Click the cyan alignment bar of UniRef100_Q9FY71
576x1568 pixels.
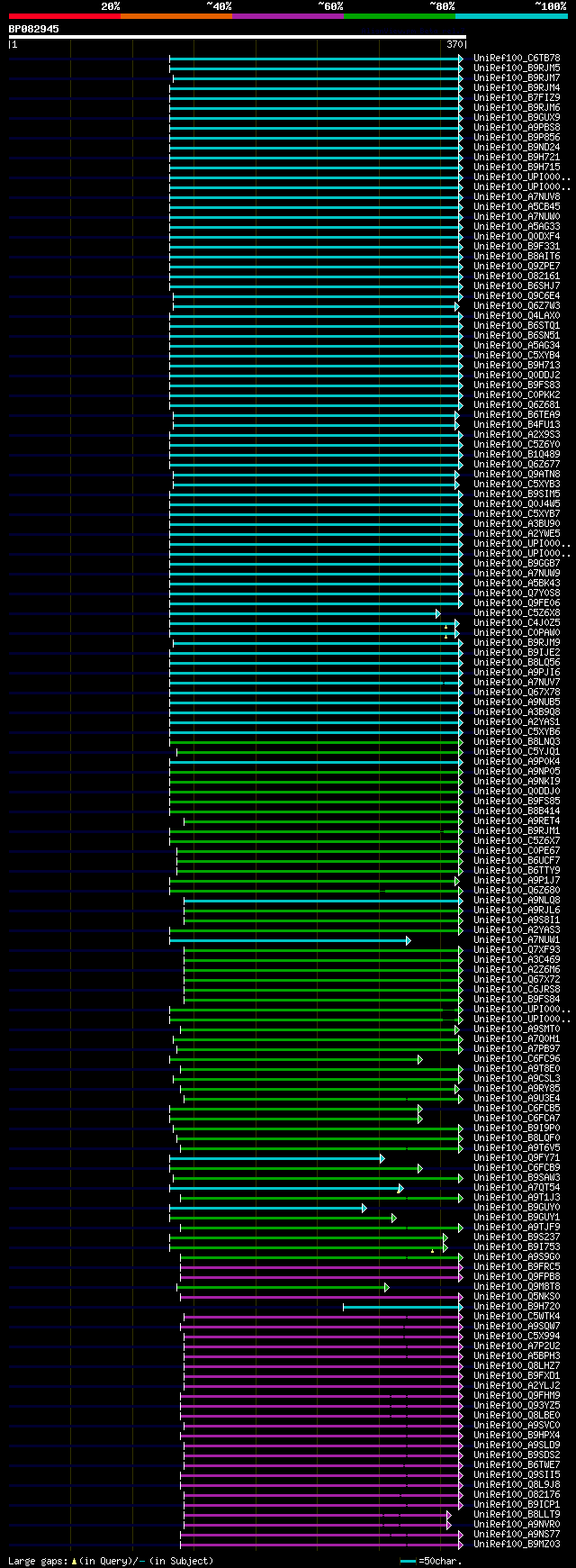[x=277, y=1158]
